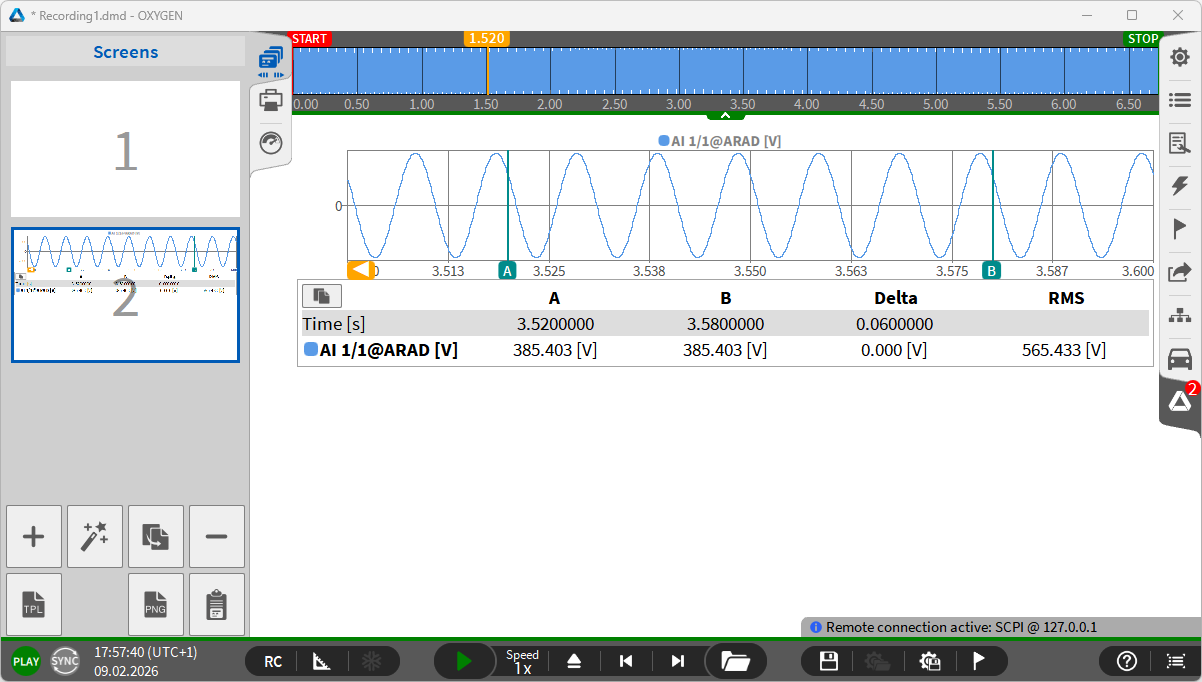Toggle the RC remote control button
The image size is (1202, 682).
tap(273, 661)
